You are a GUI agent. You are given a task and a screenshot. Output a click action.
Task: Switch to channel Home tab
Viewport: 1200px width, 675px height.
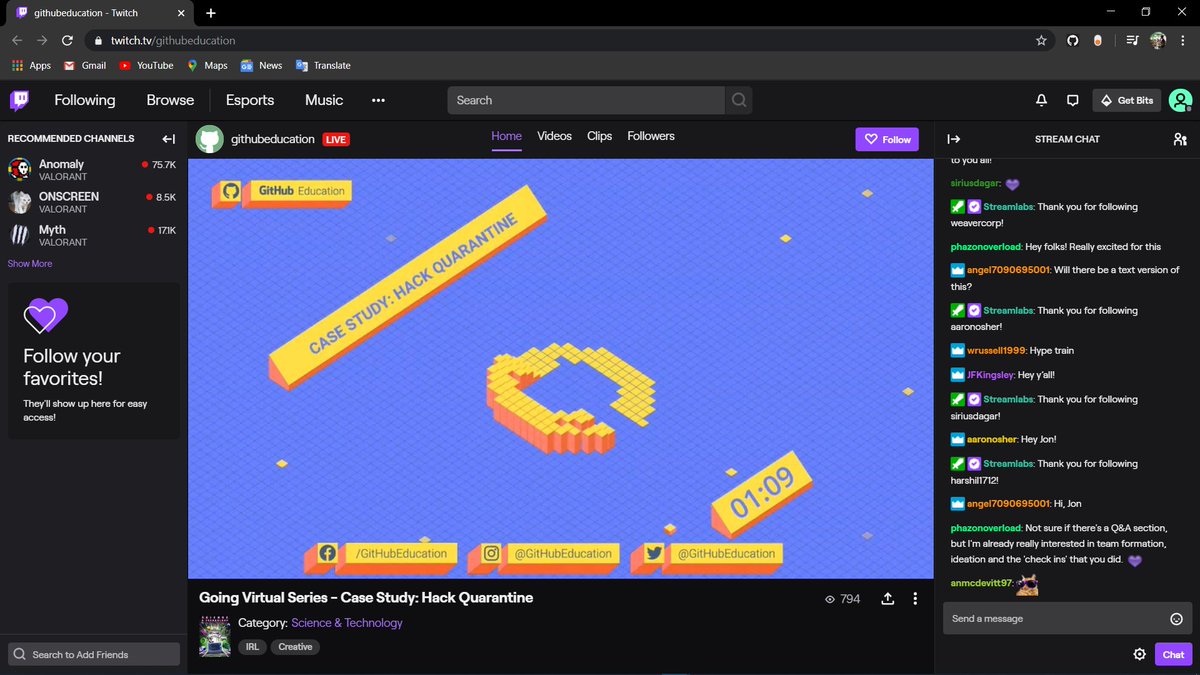point(506,136)
